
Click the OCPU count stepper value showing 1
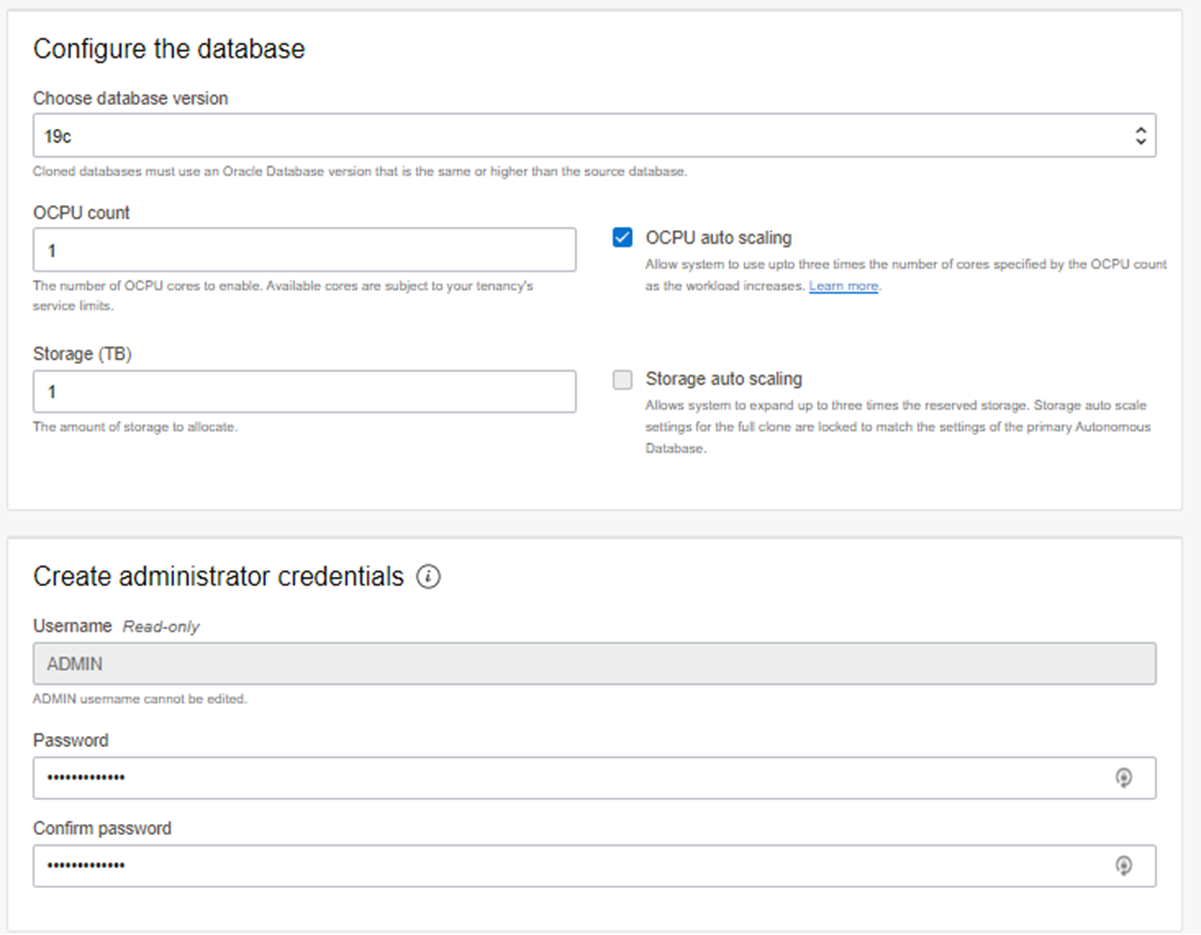(x=300, y=250)
